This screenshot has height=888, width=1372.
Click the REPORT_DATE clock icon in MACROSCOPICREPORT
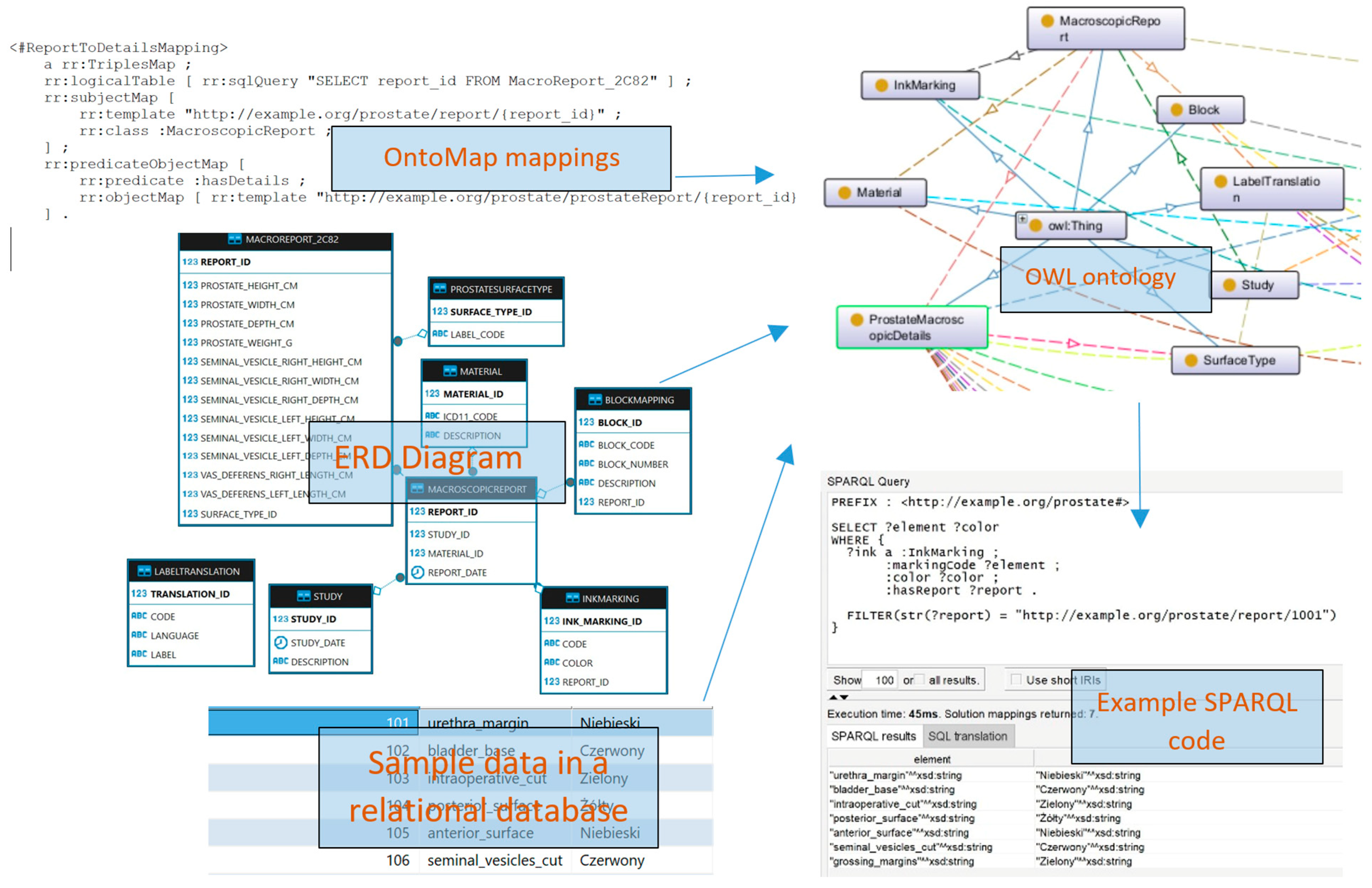tap(417, 572)
